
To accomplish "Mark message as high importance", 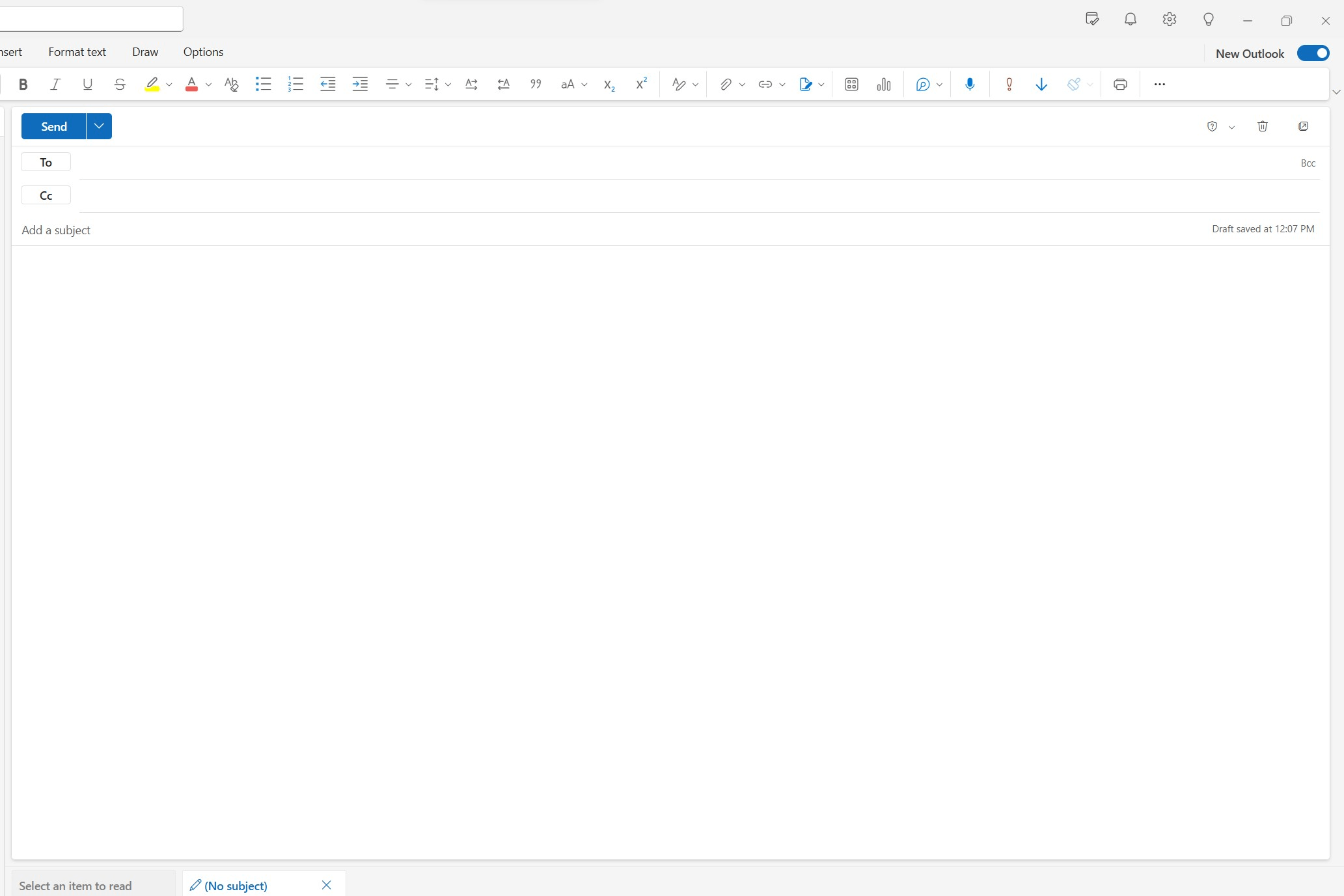I will pos(1009,84).
